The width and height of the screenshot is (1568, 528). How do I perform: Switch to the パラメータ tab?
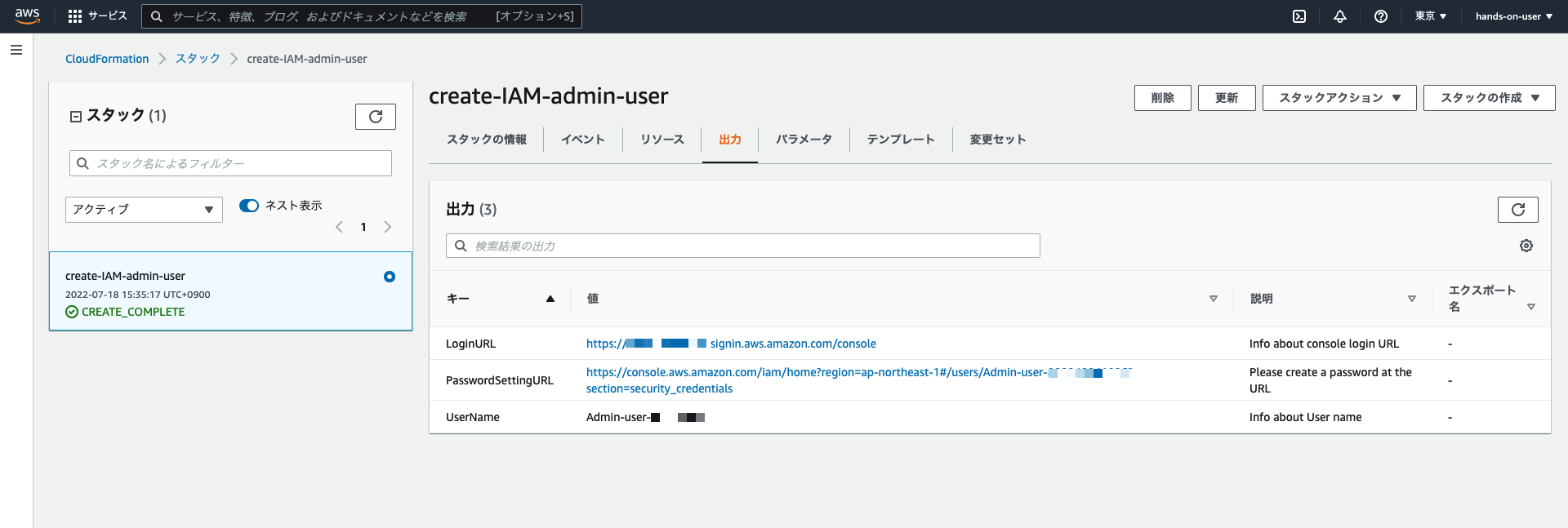pyautogui.click(x=804, y=140)
